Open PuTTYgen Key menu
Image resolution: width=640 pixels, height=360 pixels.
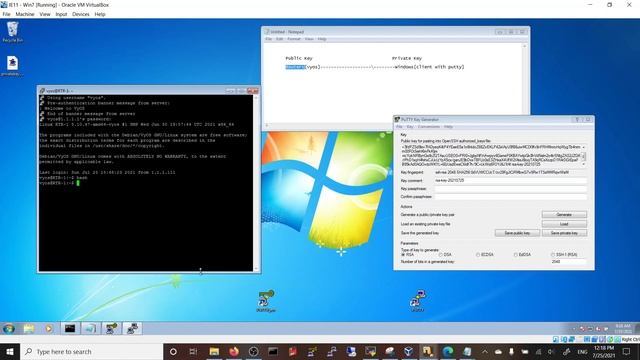[410, 127]
